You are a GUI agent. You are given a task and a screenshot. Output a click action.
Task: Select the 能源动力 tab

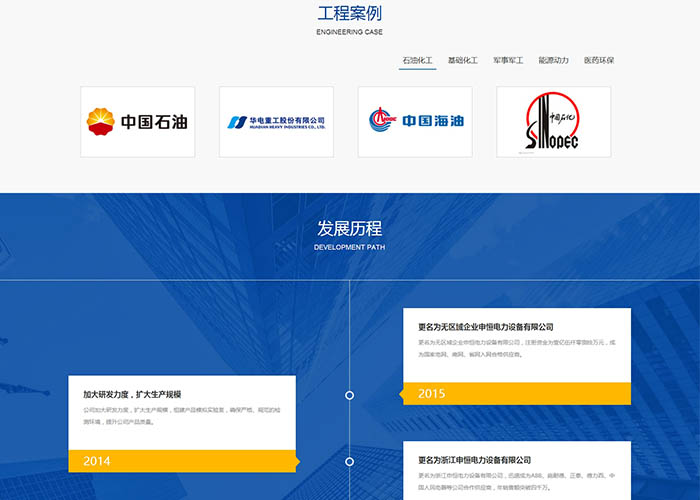pos(554,60)
